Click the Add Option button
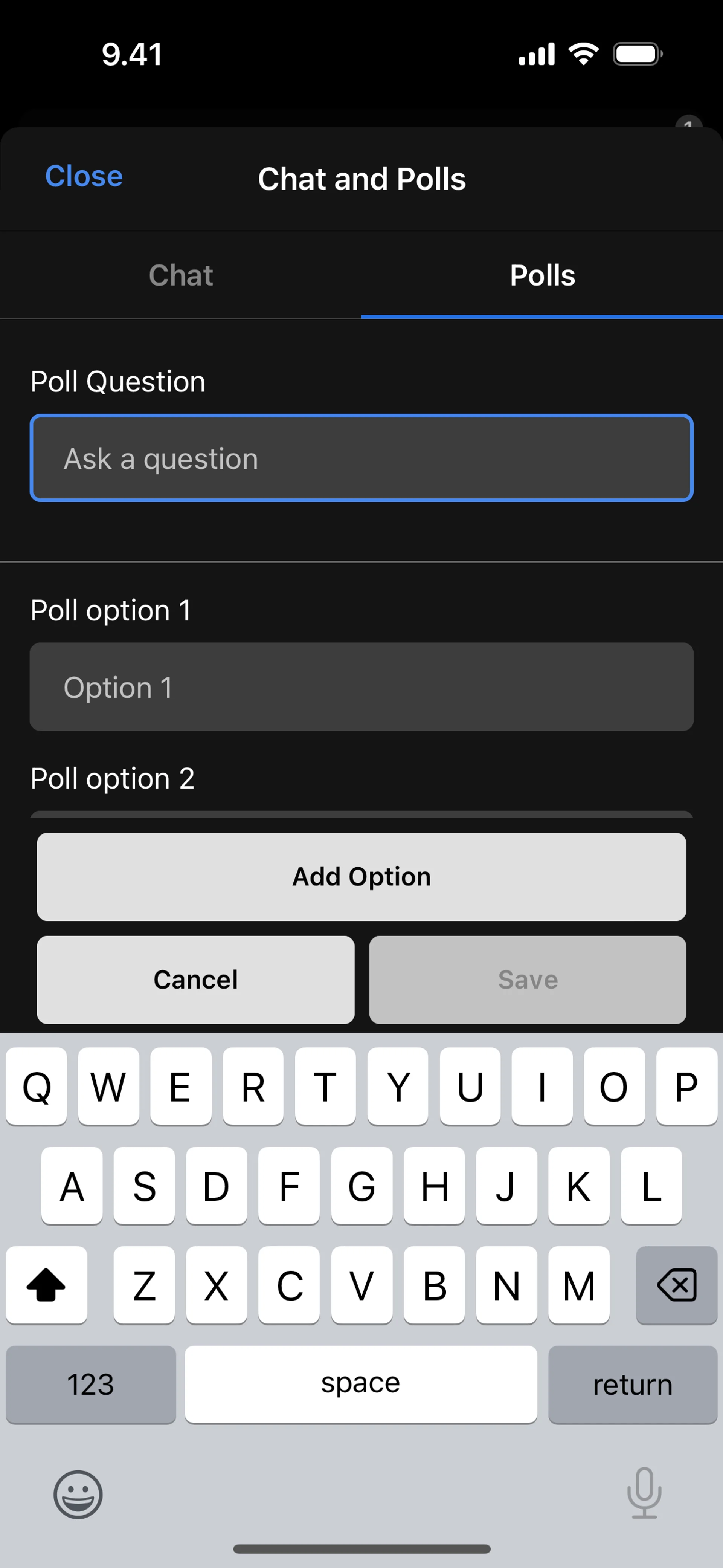The width and height of the screenshot is (723, 1568). coord(361,877)
